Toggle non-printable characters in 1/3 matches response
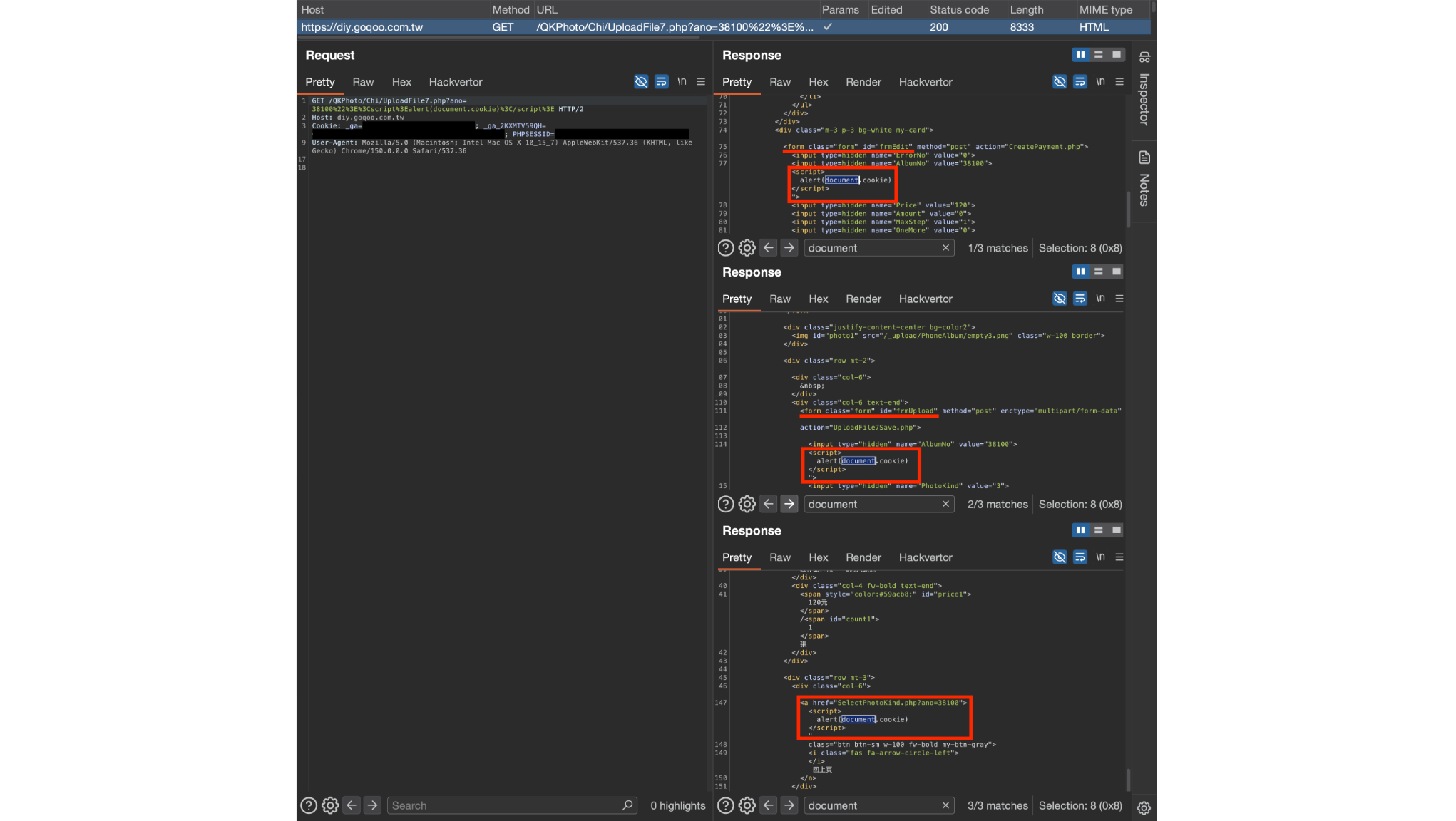Screen dimensions: 1456x821 coord(1060,82)
